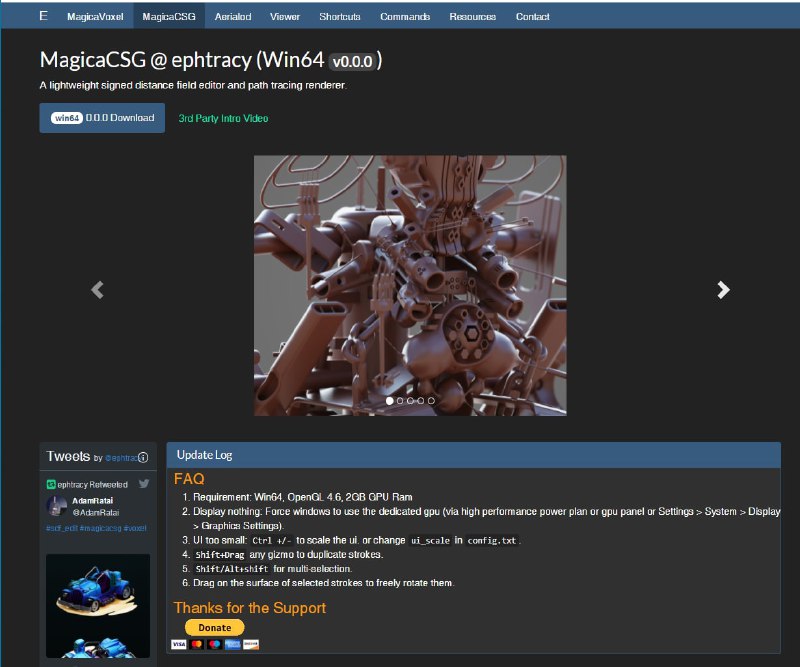Select the second carousel indicator dot
Viewport: 800px width, 667px height.
[400, 401]
